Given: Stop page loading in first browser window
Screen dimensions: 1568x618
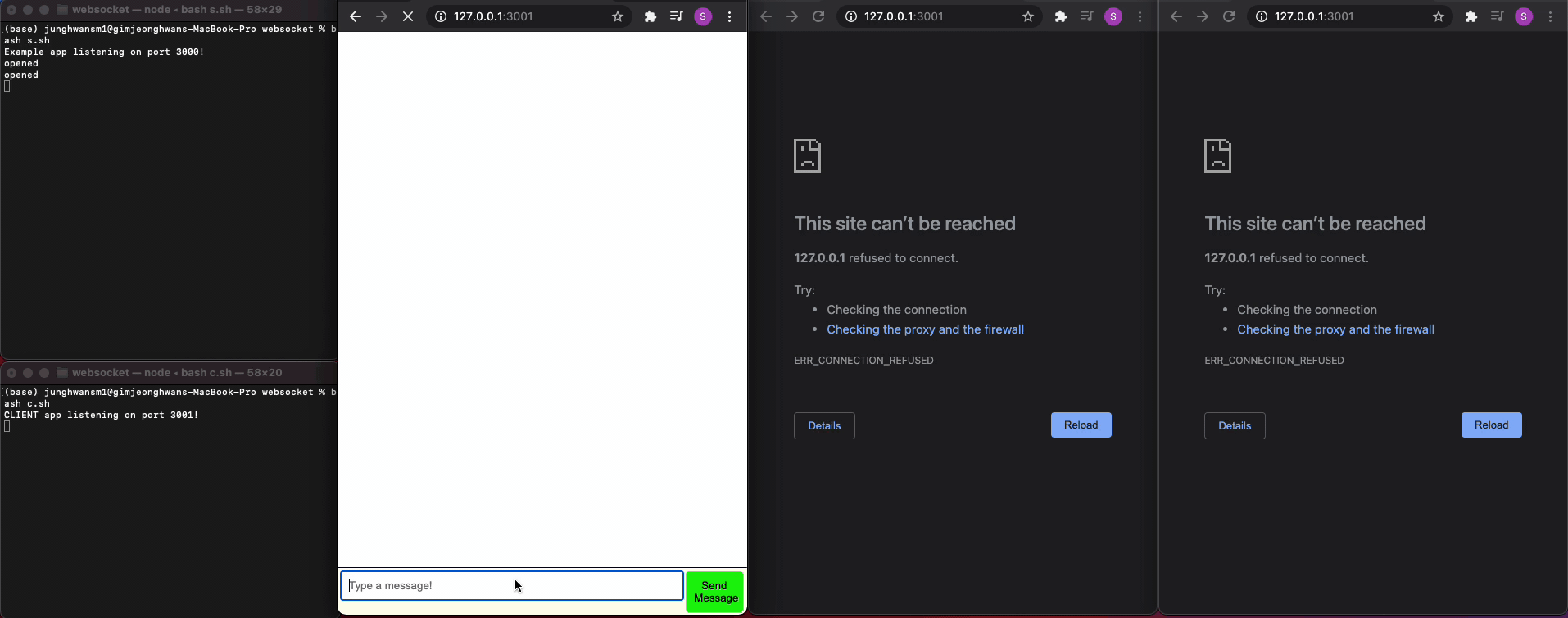Looking at the screenshot, I should coord(408,16).
